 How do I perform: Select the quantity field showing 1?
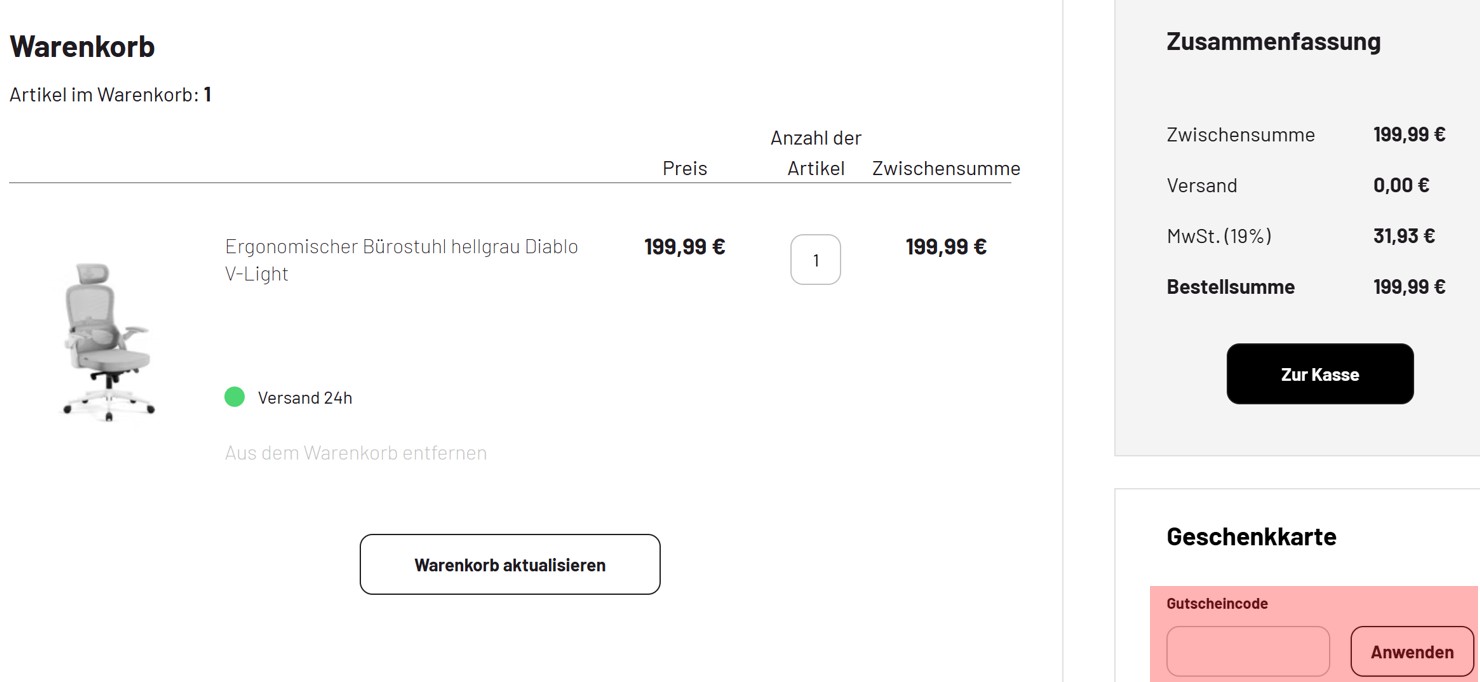[x=815, y=259]
